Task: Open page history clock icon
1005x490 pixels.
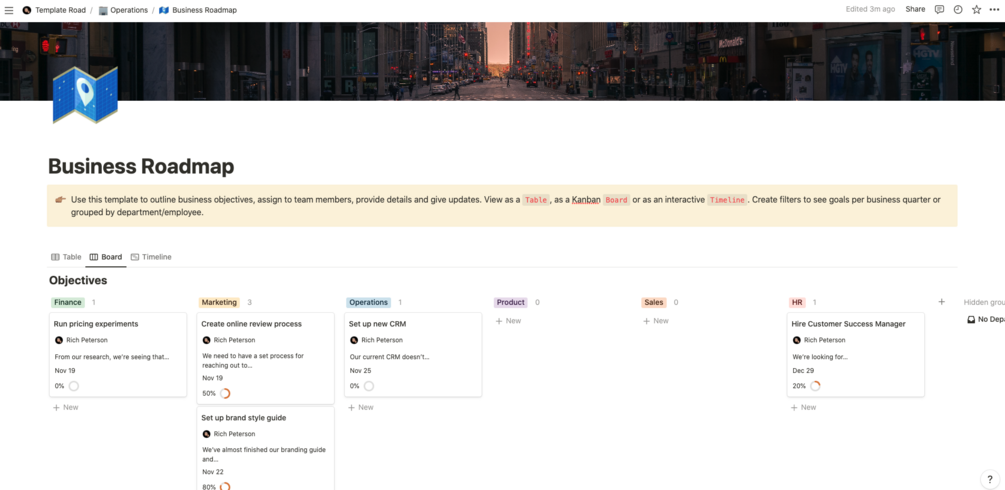Action: (958, 10)
